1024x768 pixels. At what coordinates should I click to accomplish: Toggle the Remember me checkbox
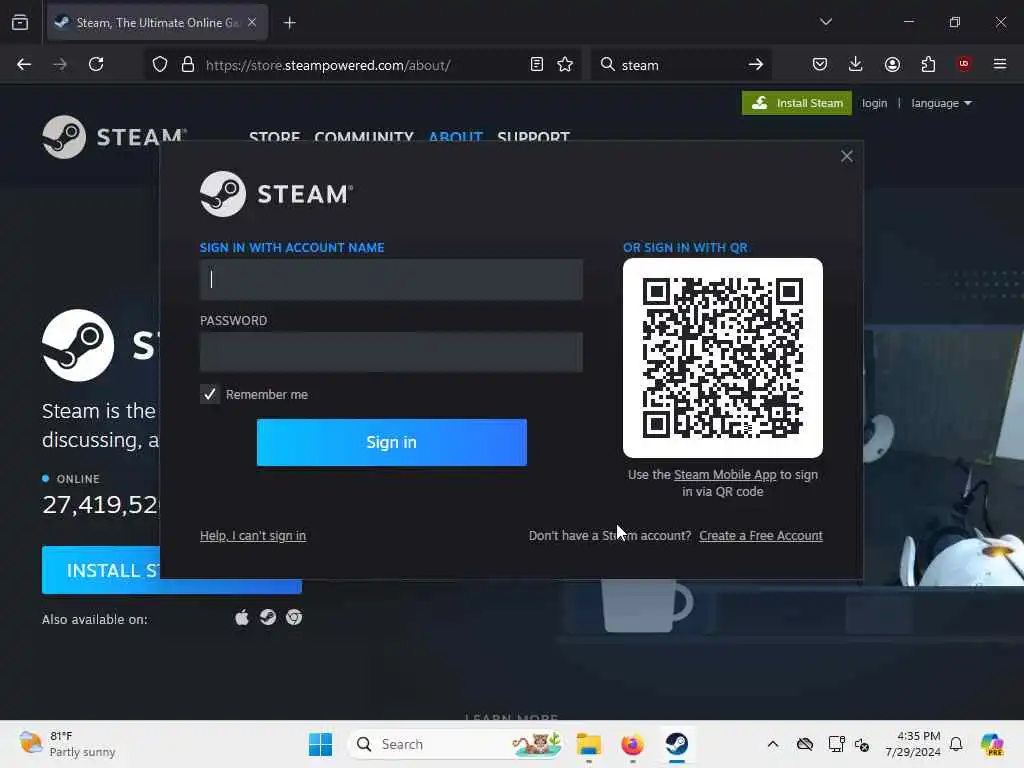(210, 394)
